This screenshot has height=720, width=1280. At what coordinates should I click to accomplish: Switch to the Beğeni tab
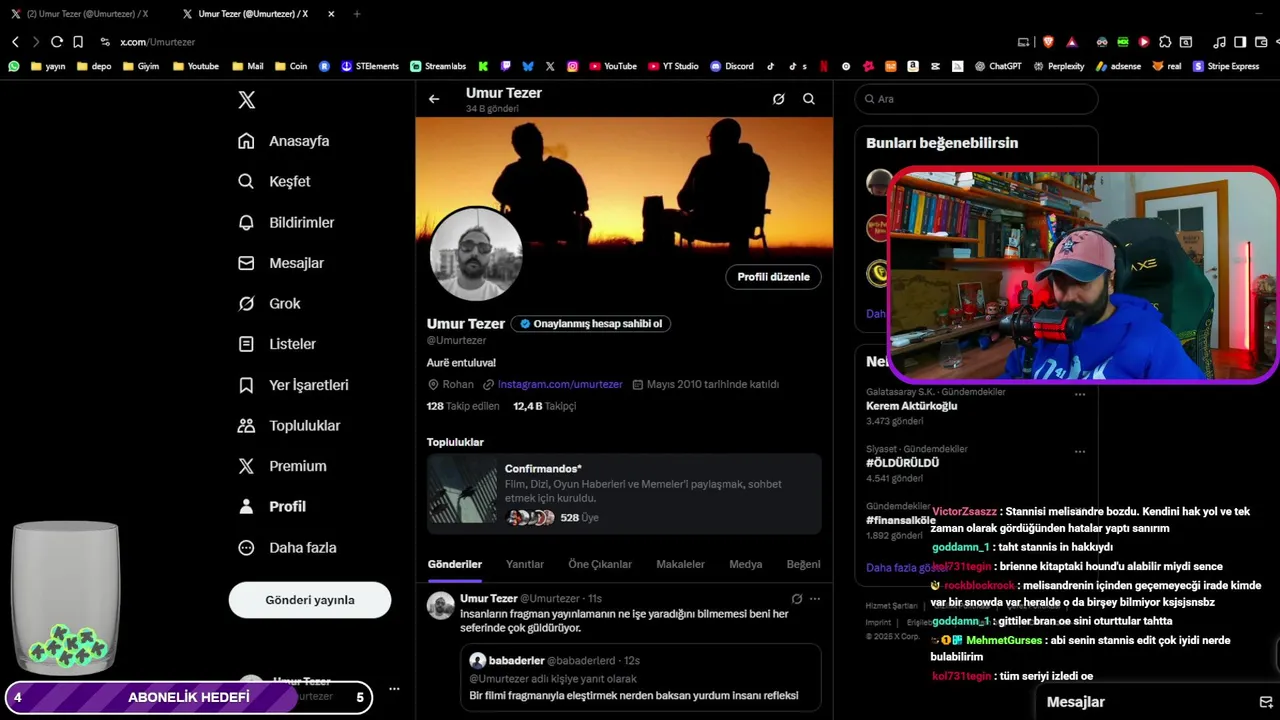pyautogui.click(x=803, y=564)
